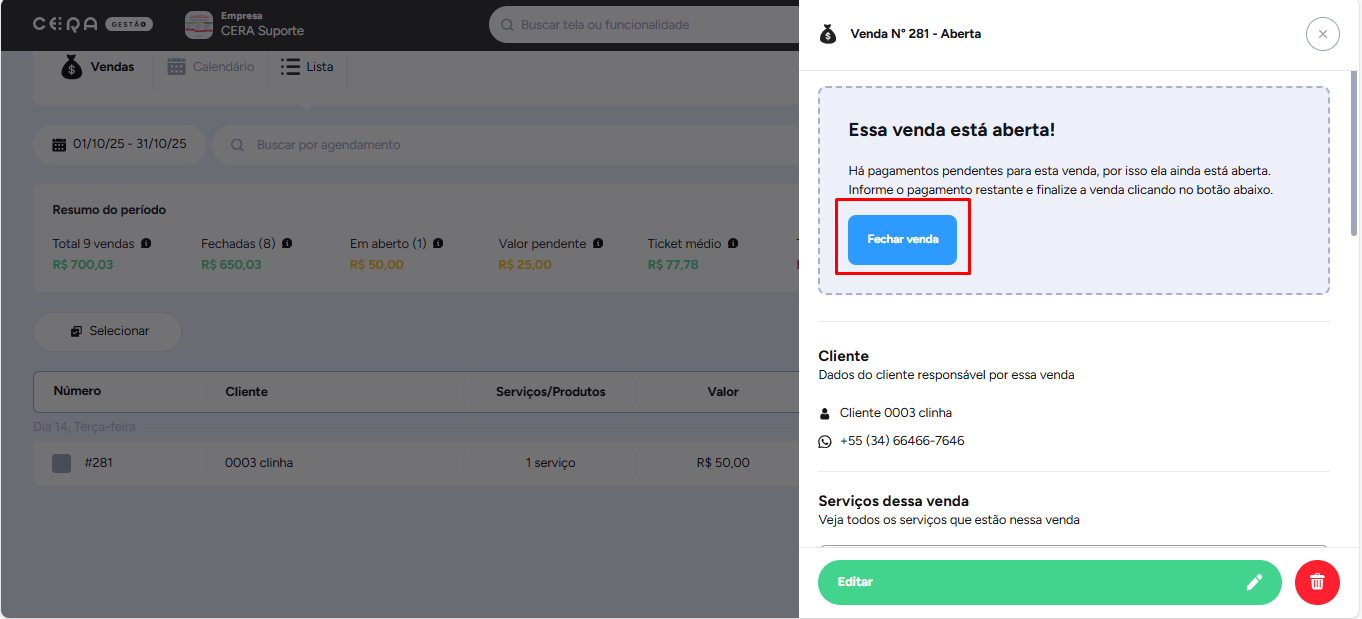The image size is (1362, 619).
Task: Close the Venda N° 281 panel
Action: [1322, 34]
